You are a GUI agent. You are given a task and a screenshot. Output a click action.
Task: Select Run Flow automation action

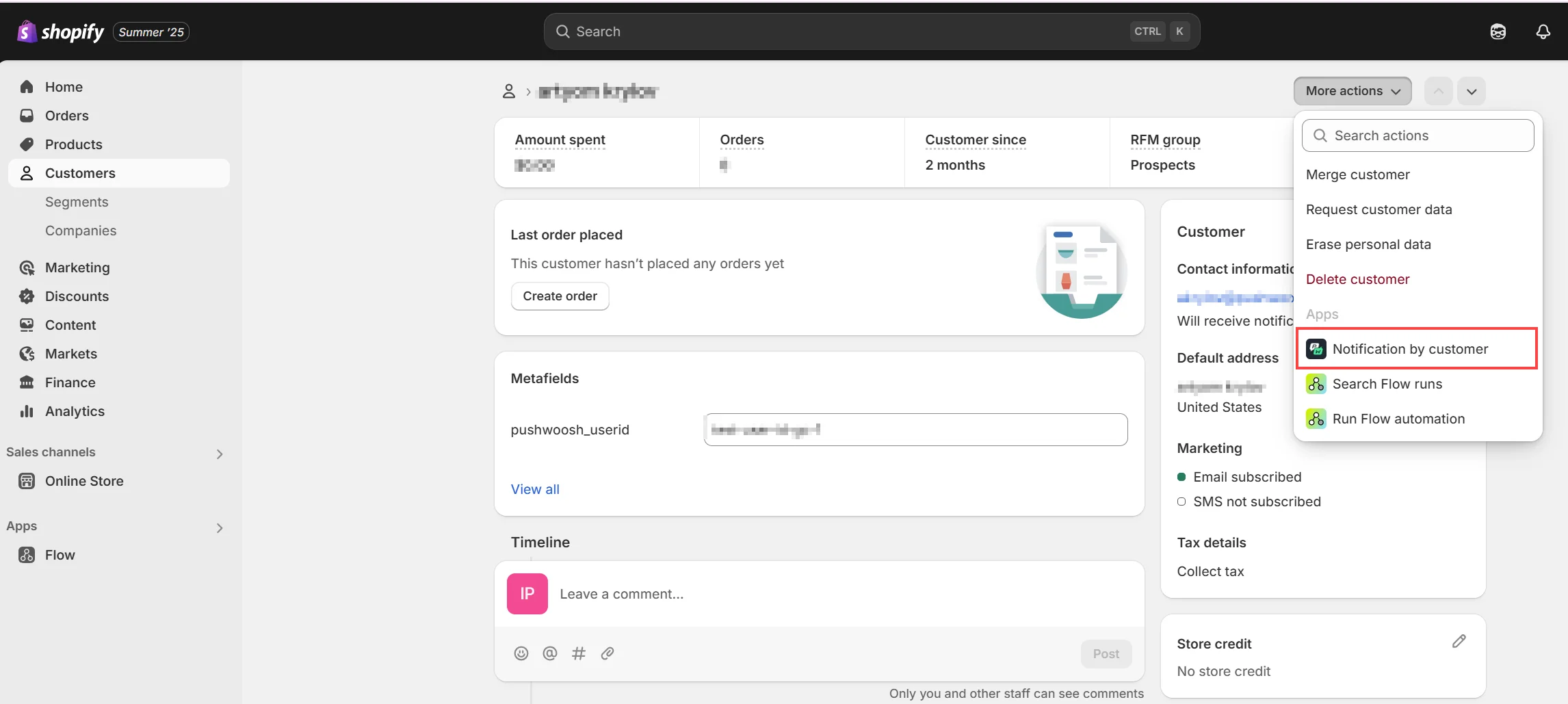point(1398,419)
